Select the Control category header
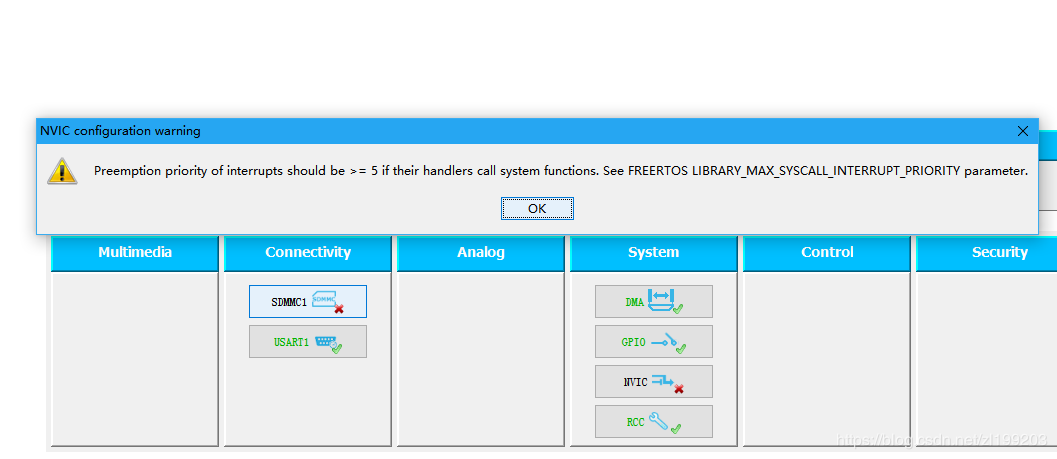1057x459 pixels. (x=826, y=253)
